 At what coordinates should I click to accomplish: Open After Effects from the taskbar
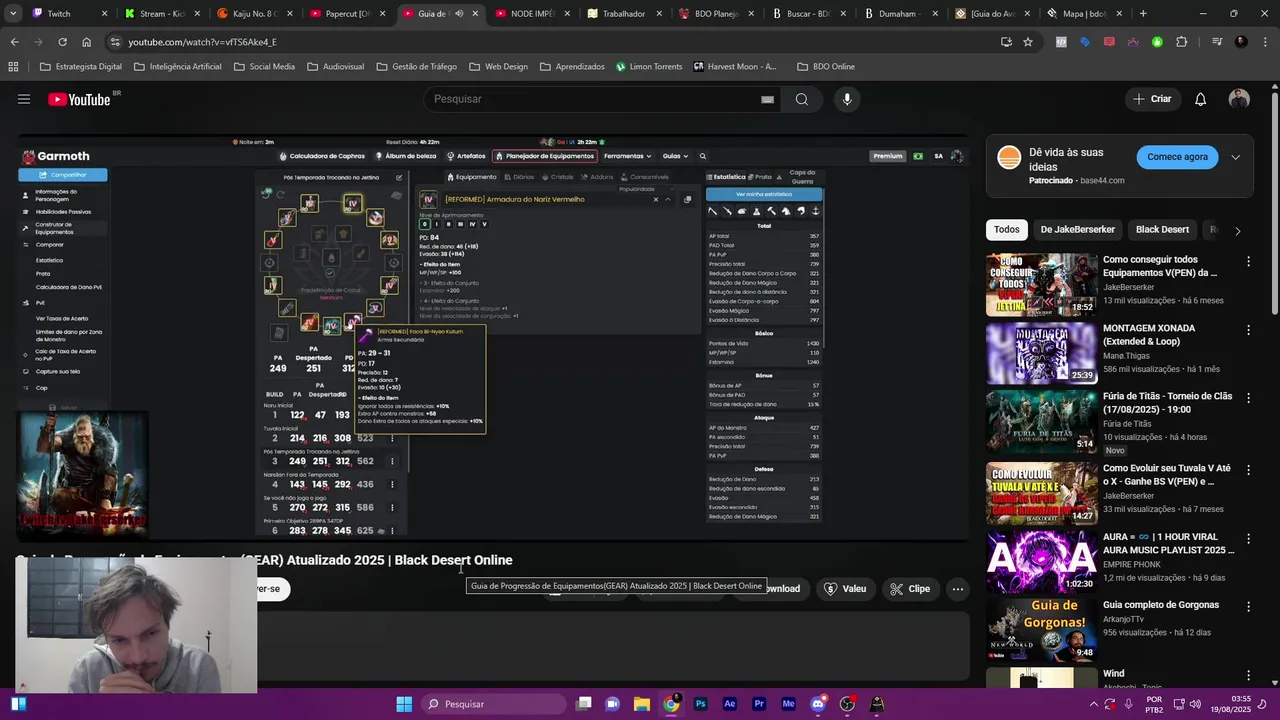729,704
